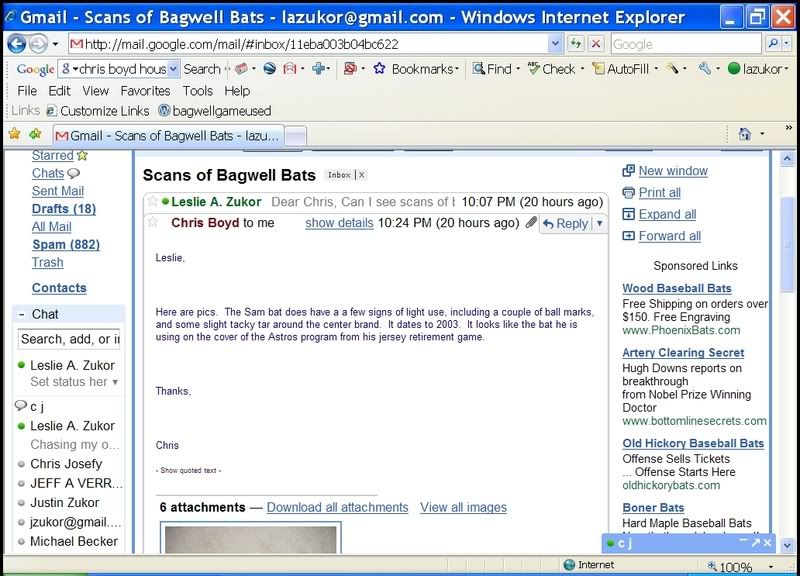800x576 pixels.
Task: Click the Expand all icon
Action: tap(629, 214)
